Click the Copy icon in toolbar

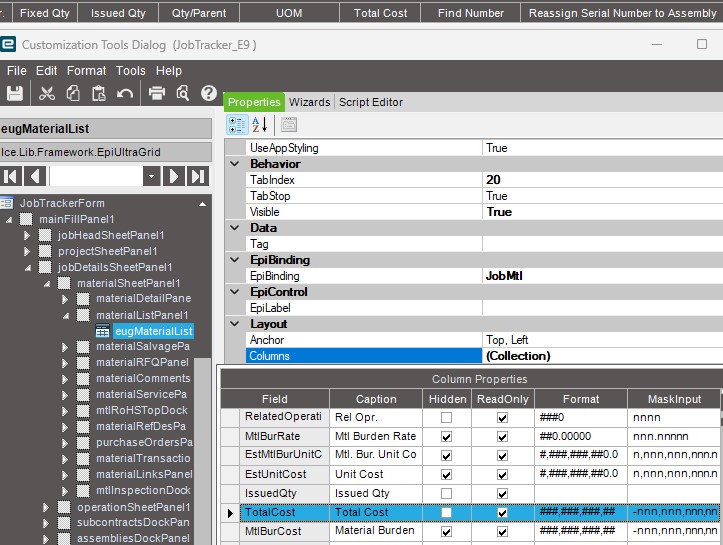(73, 93)
